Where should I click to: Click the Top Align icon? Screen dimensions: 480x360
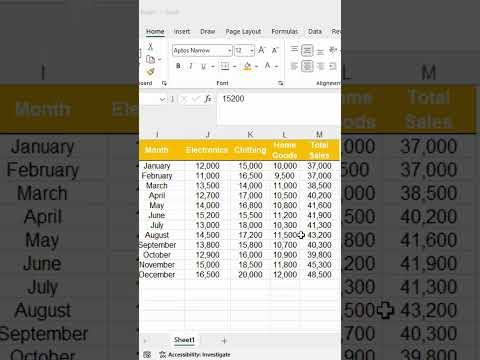point(294,50)
